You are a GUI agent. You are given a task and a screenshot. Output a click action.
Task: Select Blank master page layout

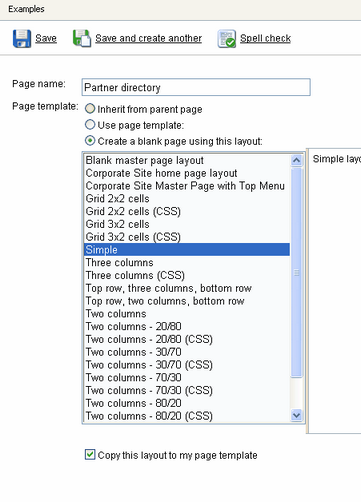click(x=187, y=160)
